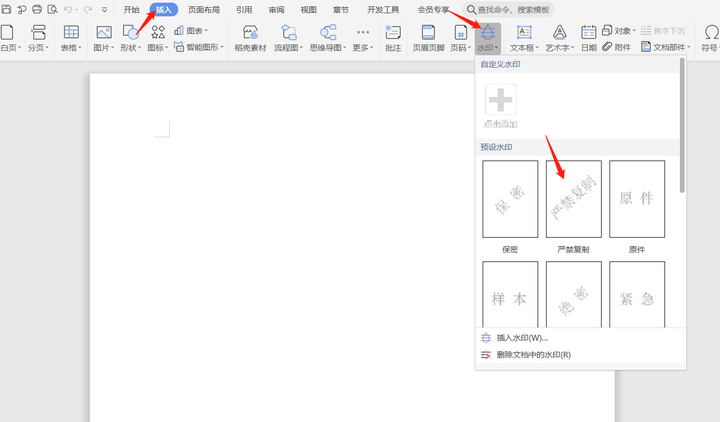Viewport: 720px width, 422px height.
Task: Open the Review (审阅) tab
Action: [x=276, y=10]
